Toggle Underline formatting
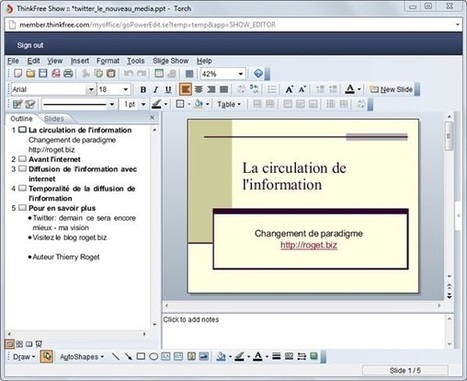This screenshot has width=467, height=381. point(168,89)
